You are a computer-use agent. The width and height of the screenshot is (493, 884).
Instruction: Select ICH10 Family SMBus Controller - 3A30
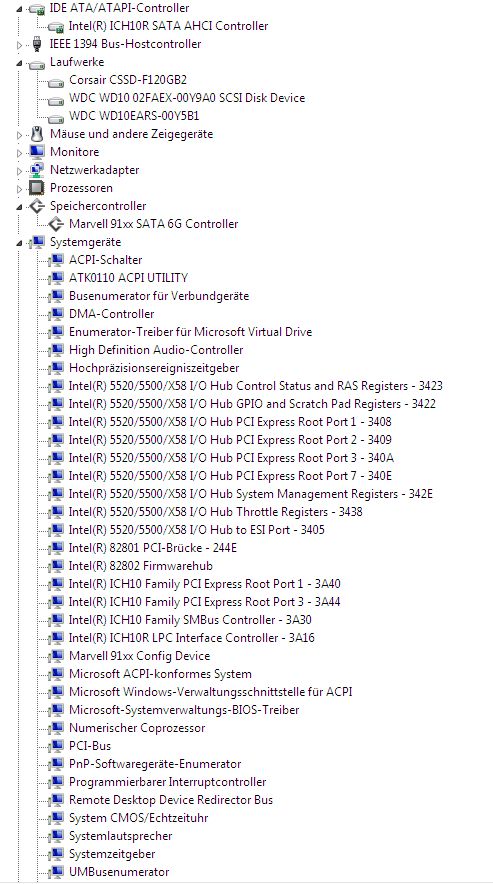[191, 620]
